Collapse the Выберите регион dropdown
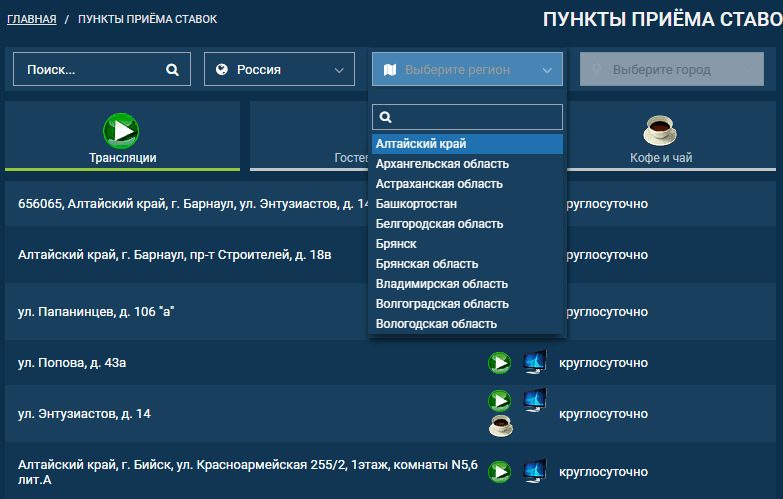The image size is (783, 499). pyautogui.click(x=467, y=69)
